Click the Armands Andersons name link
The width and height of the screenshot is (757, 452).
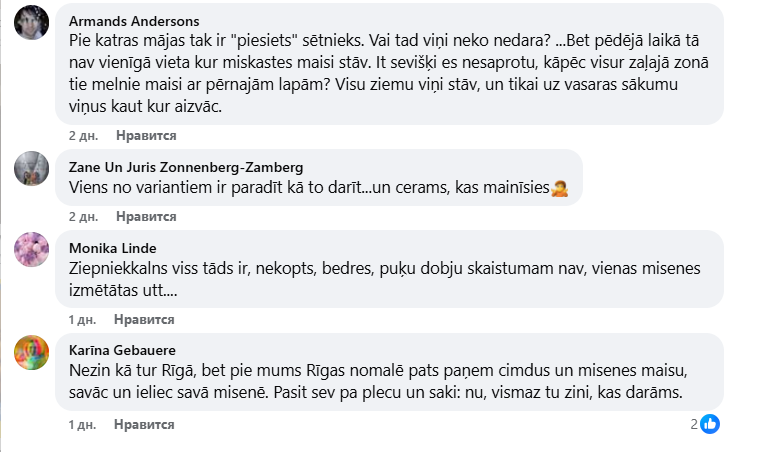(x=134, y=21)
